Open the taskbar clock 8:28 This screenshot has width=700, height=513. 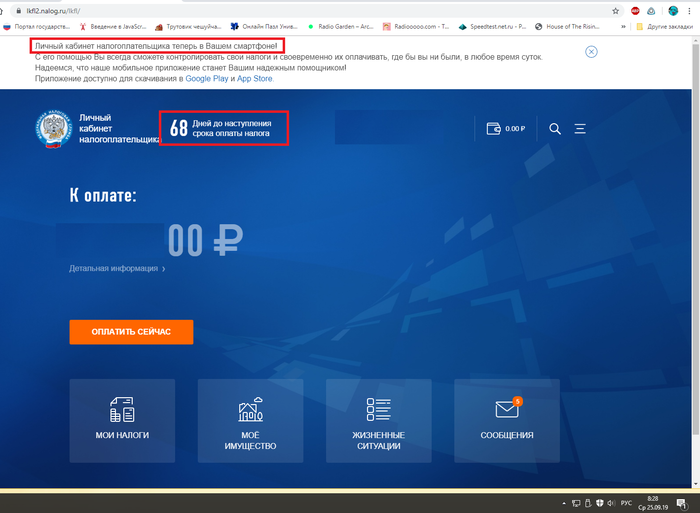653,503
